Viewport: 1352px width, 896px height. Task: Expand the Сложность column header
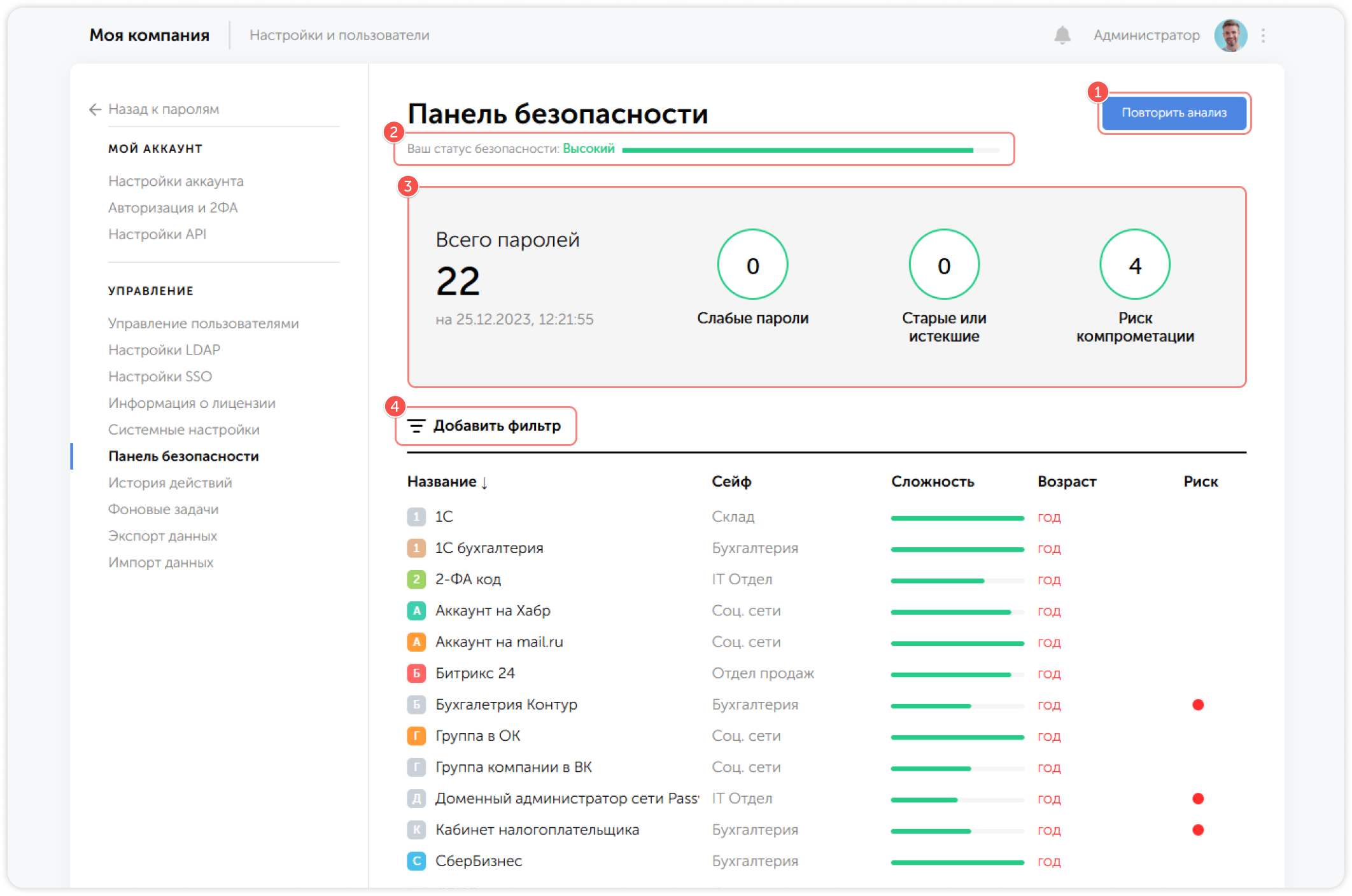932,482
